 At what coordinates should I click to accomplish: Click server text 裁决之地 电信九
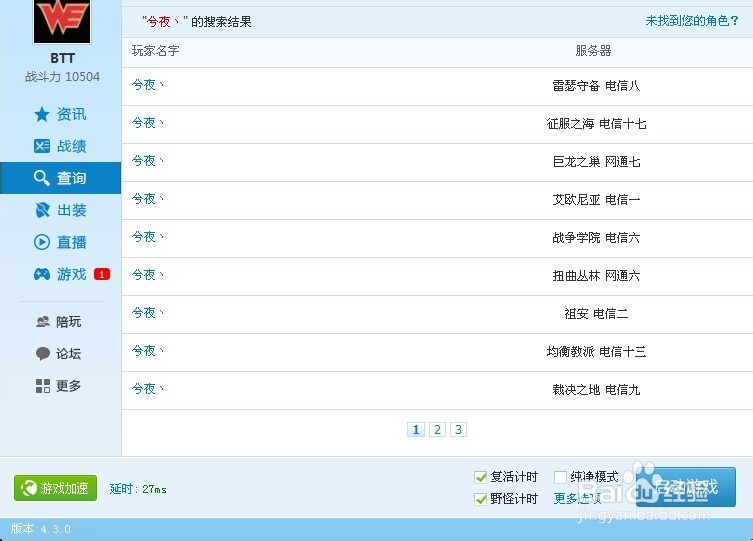coord(596,389)
